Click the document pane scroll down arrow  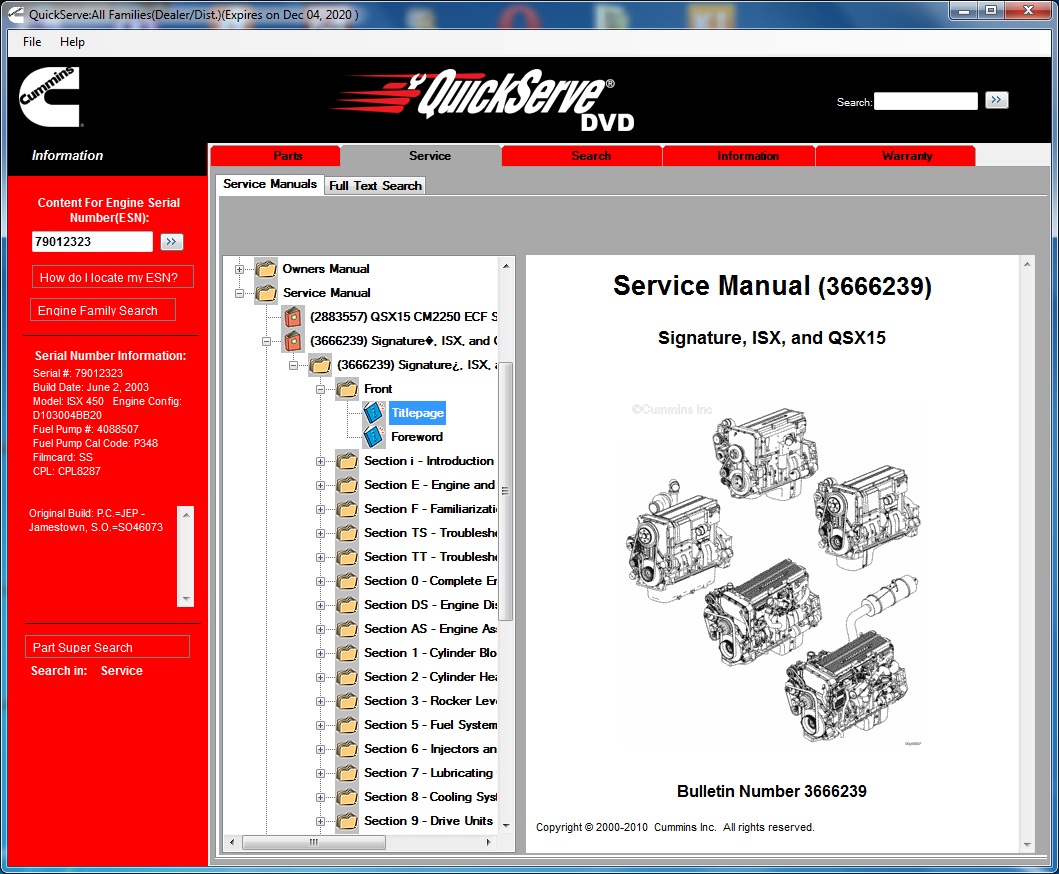click(1027, 844)
